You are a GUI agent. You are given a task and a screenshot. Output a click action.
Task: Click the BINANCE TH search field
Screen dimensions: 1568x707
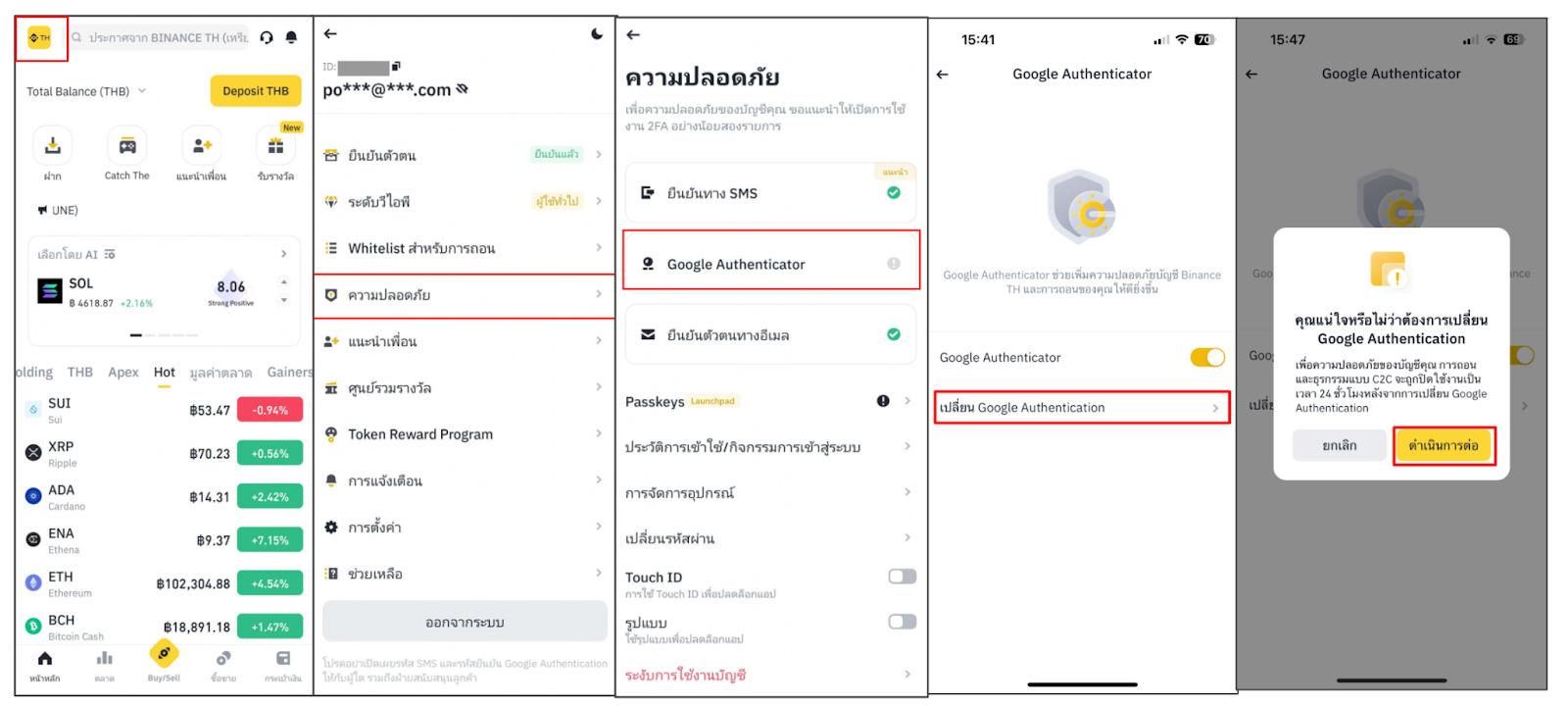160,37
